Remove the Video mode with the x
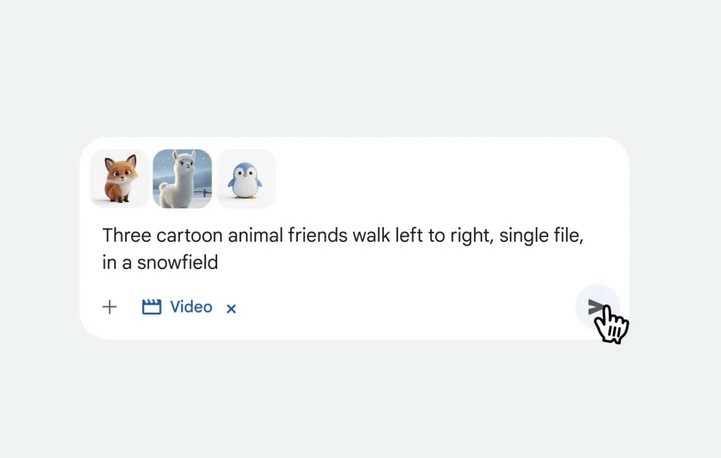The image size is (721, 458). pyautogui.click(x=231, y=309)
